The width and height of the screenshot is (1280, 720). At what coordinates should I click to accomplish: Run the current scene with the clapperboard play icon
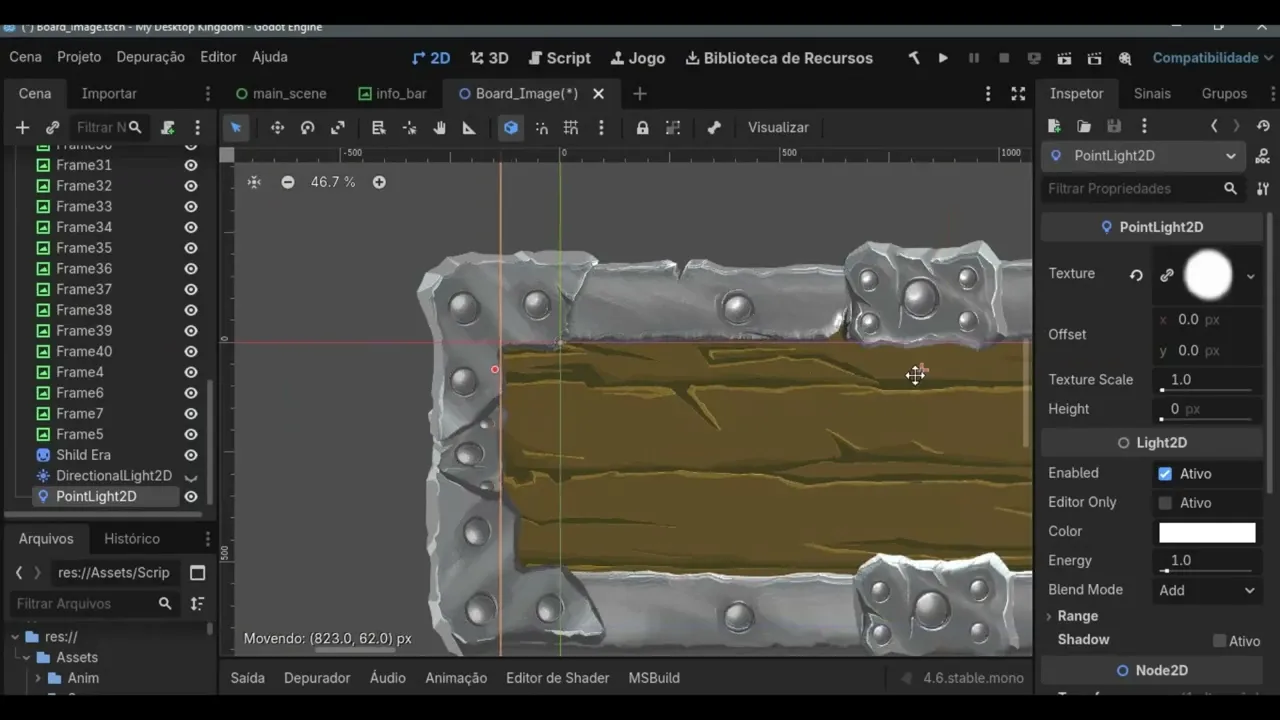pyautogui.click(x=1064, y=58)
